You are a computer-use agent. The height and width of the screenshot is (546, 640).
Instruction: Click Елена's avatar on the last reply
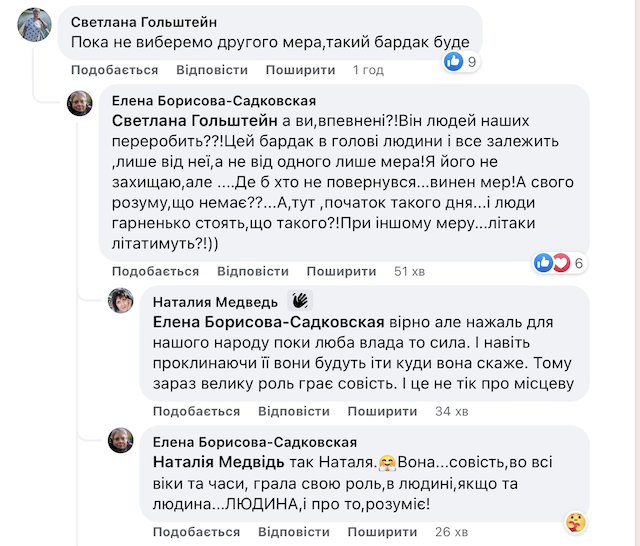(x=120, y=441)
